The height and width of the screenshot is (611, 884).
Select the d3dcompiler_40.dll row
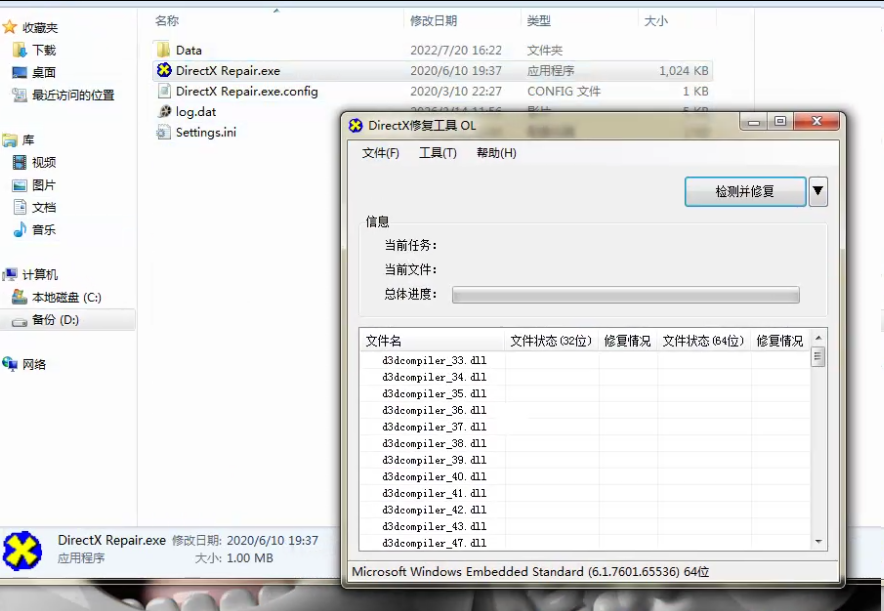click(585, 477)
